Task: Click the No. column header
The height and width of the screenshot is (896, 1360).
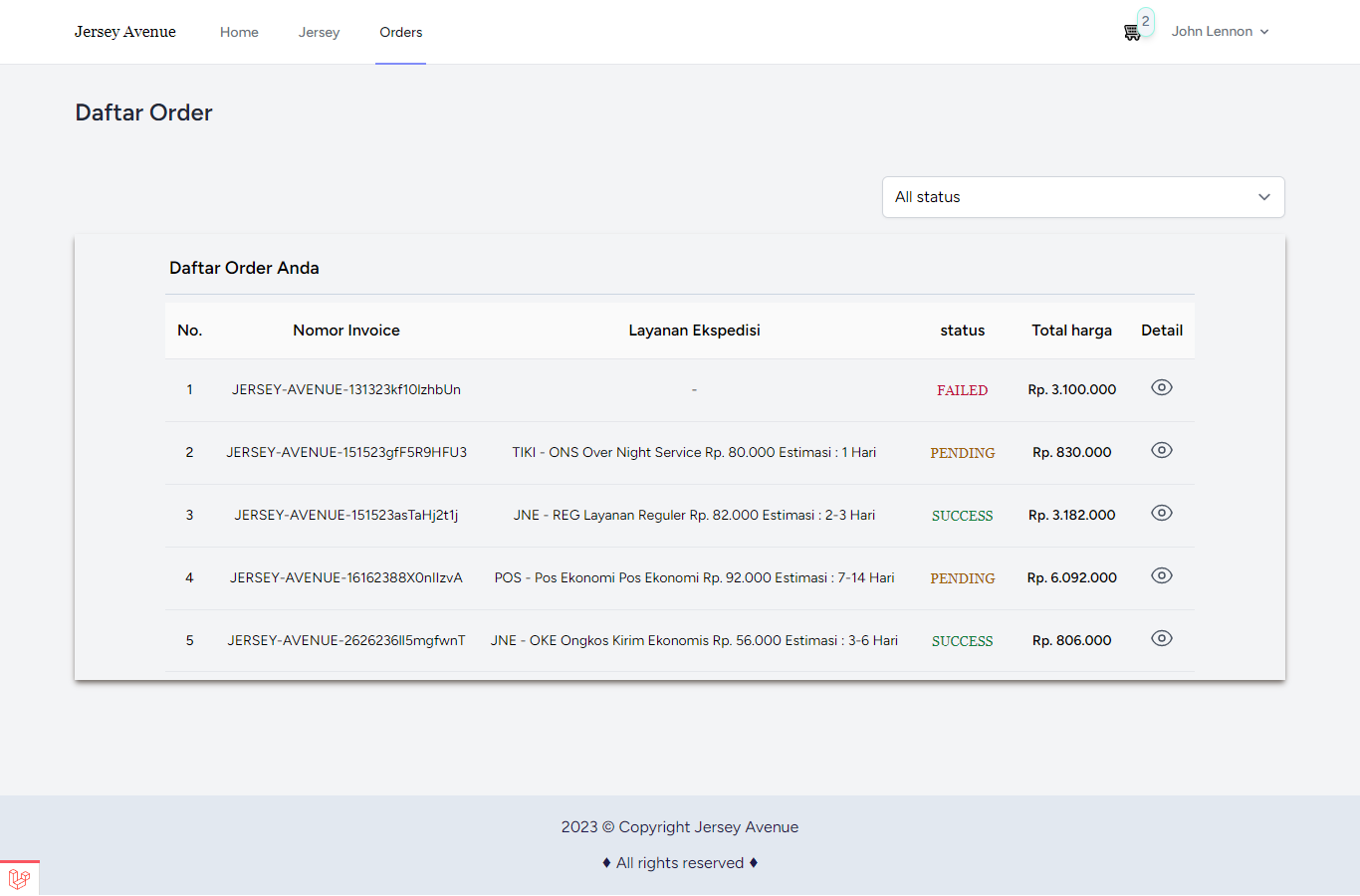Action: pos(189,331)
